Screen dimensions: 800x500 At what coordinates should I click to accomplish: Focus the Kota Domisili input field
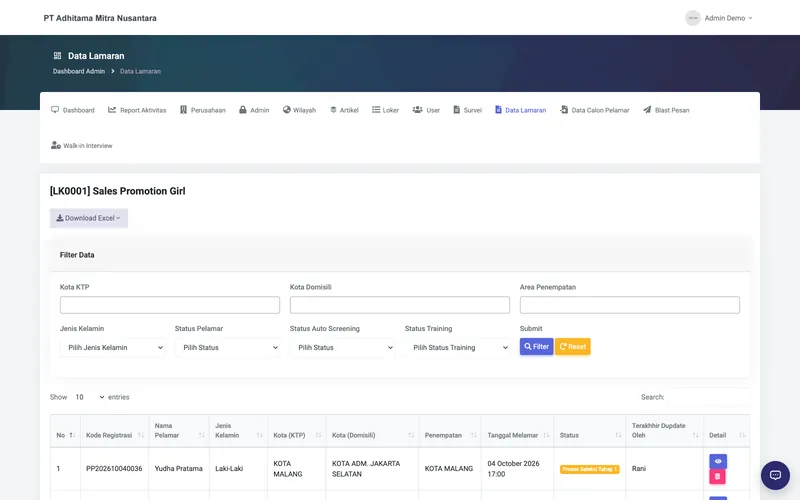coord(399,305)
